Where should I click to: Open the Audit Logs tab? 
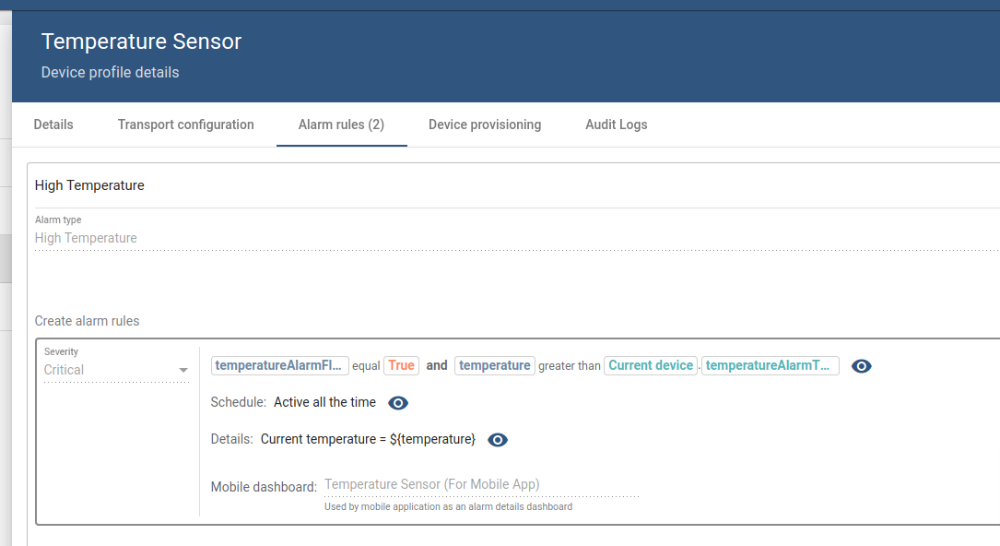[x=616, y=125]
